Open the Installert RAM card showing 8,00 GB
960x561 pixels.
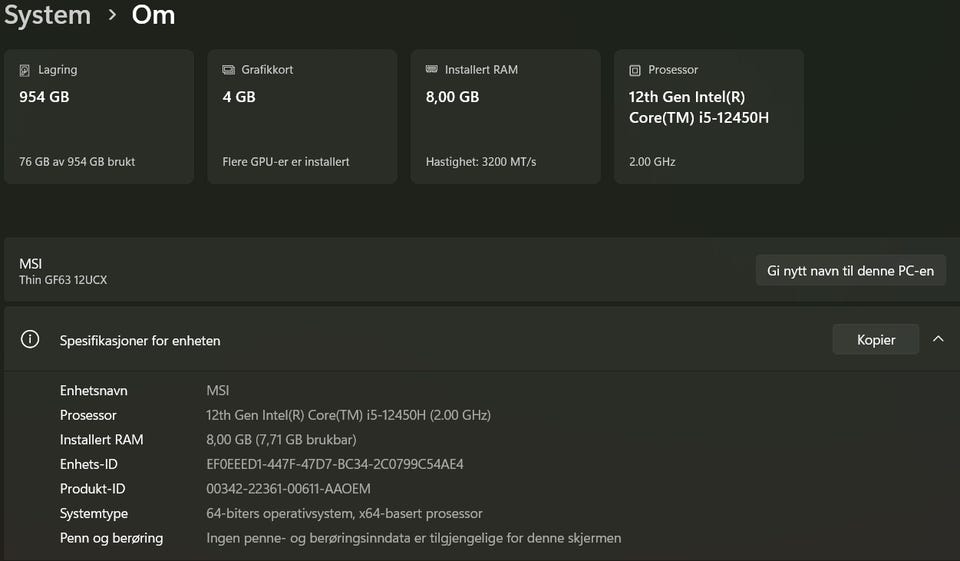coord(506,116)
